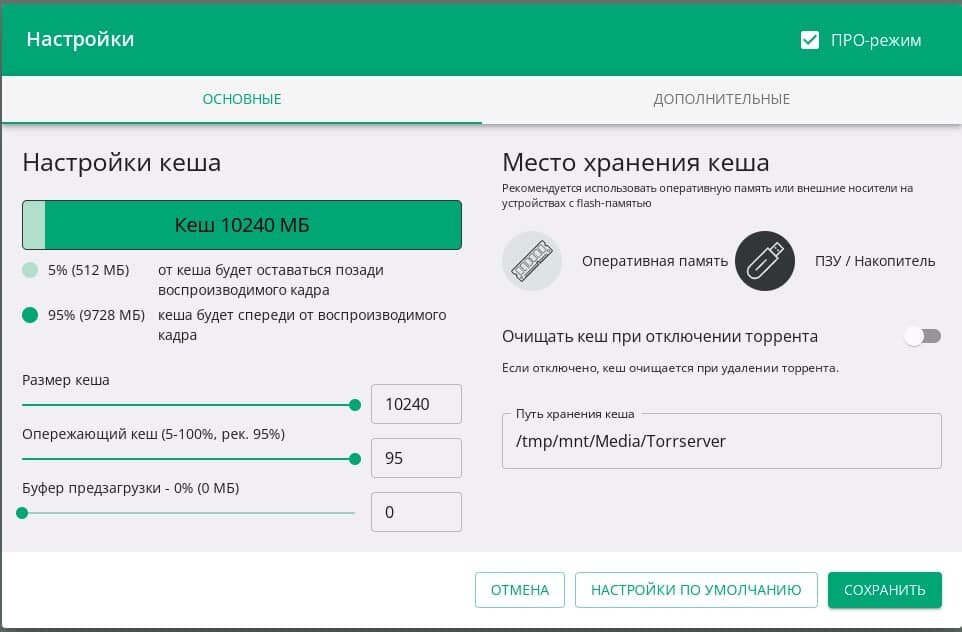Click the light green 5% legend dot

30,270
